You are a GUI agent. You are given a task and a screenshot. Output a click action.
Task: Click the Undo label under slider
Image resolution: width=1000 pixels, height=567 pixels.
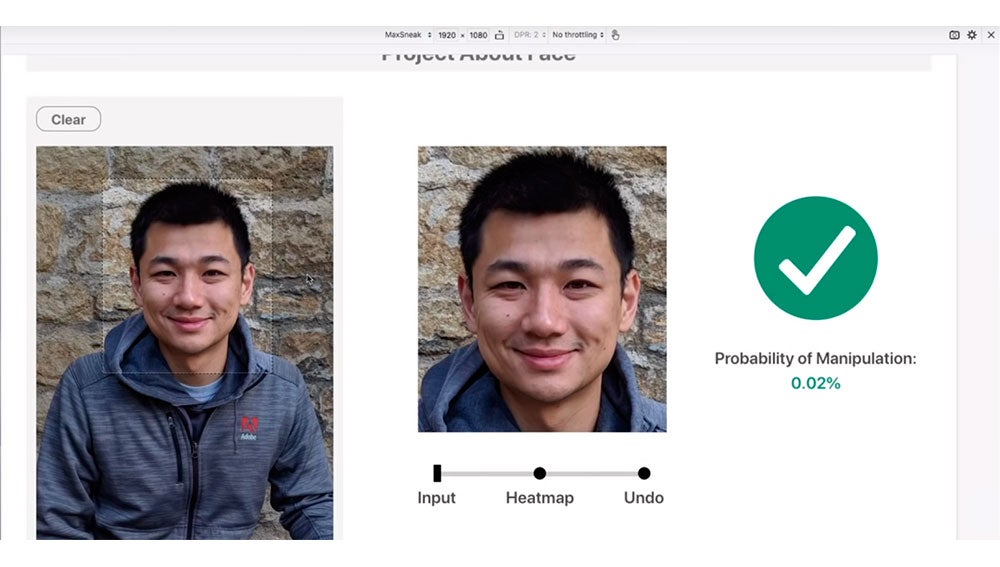pos(644,498)
